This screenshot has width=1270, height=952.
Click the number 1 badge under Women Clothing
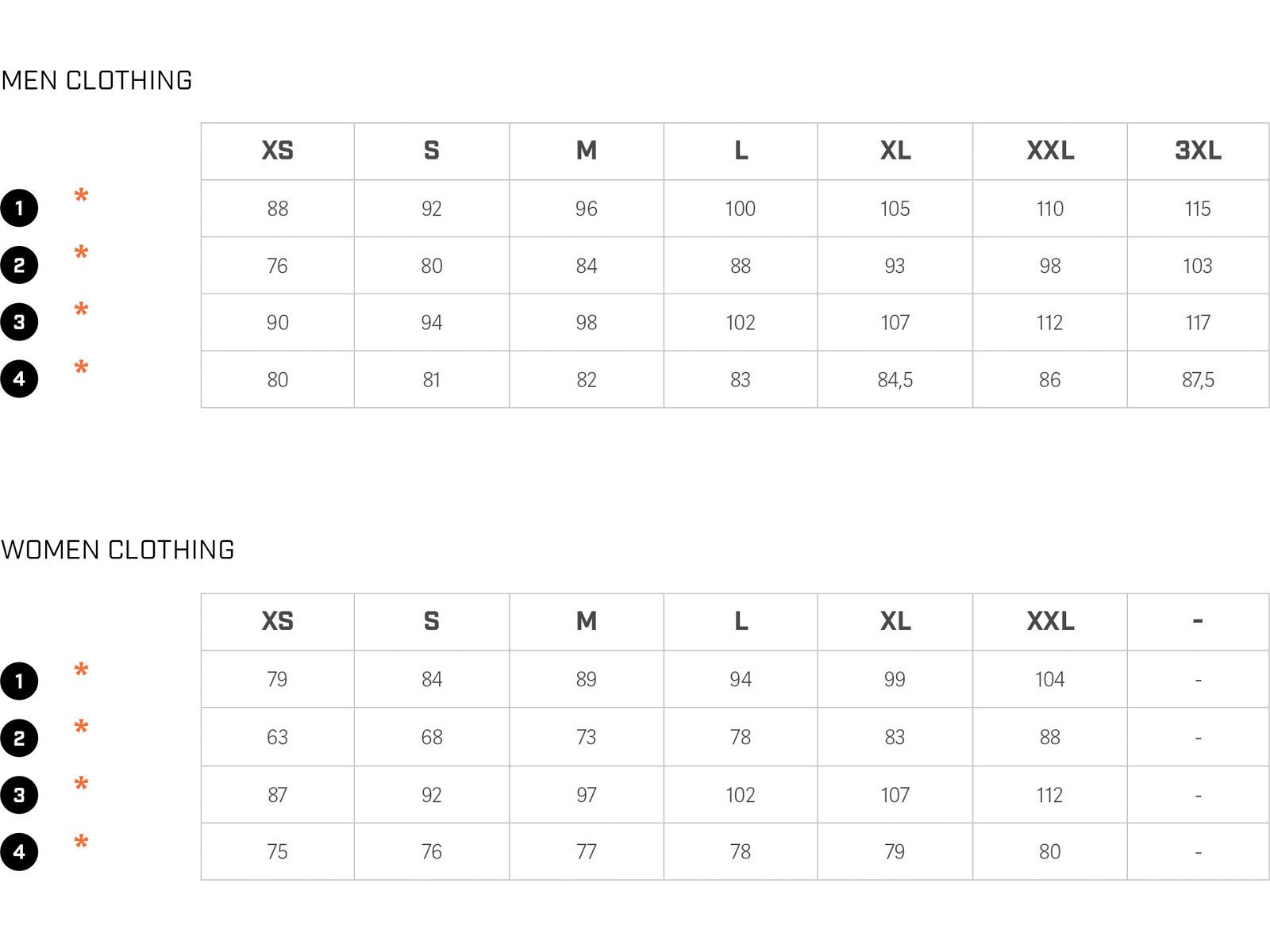coord(19,681)
